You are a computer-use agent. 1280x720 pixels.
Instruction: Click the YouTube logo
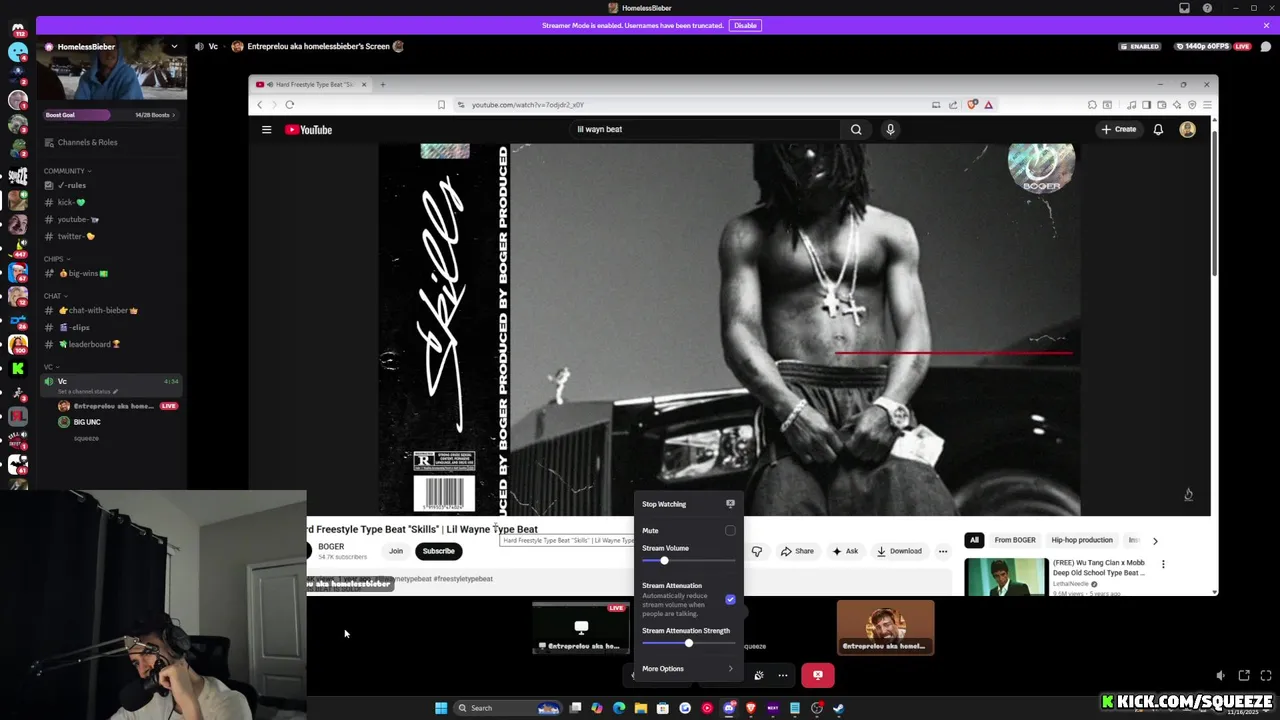tap(308, 130)
